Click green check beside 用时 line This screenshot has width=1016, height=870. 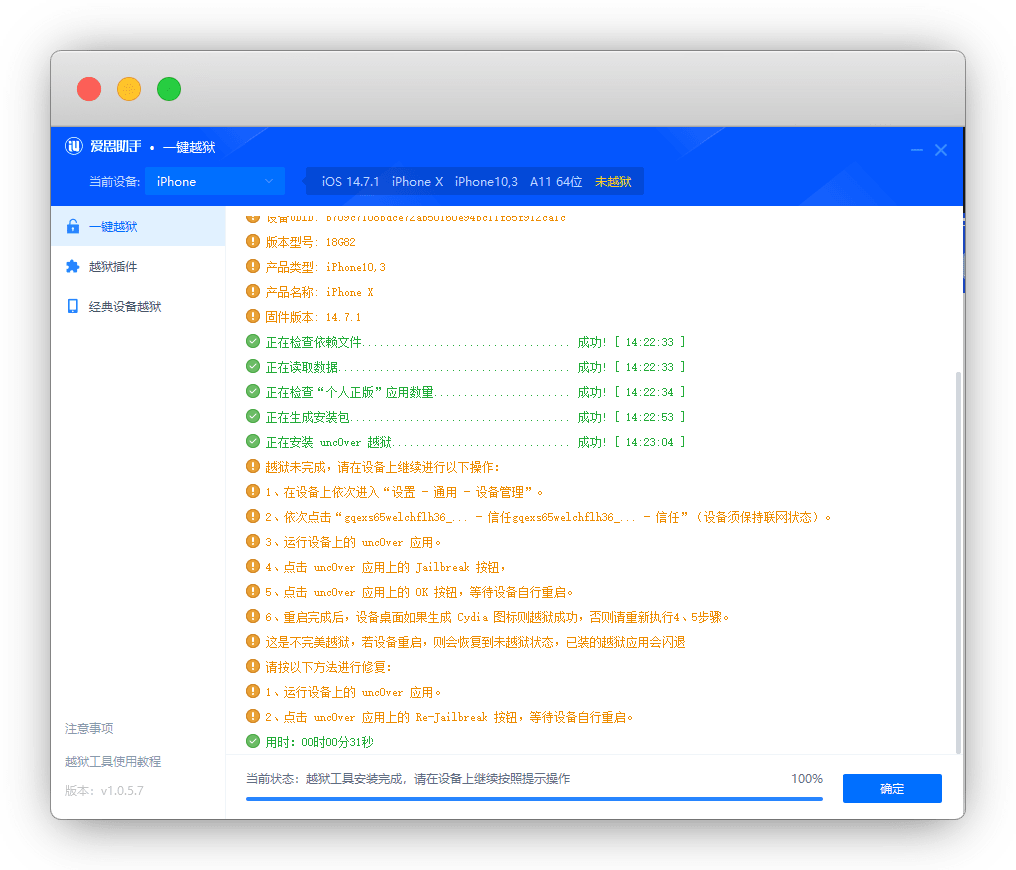[253, 742]
